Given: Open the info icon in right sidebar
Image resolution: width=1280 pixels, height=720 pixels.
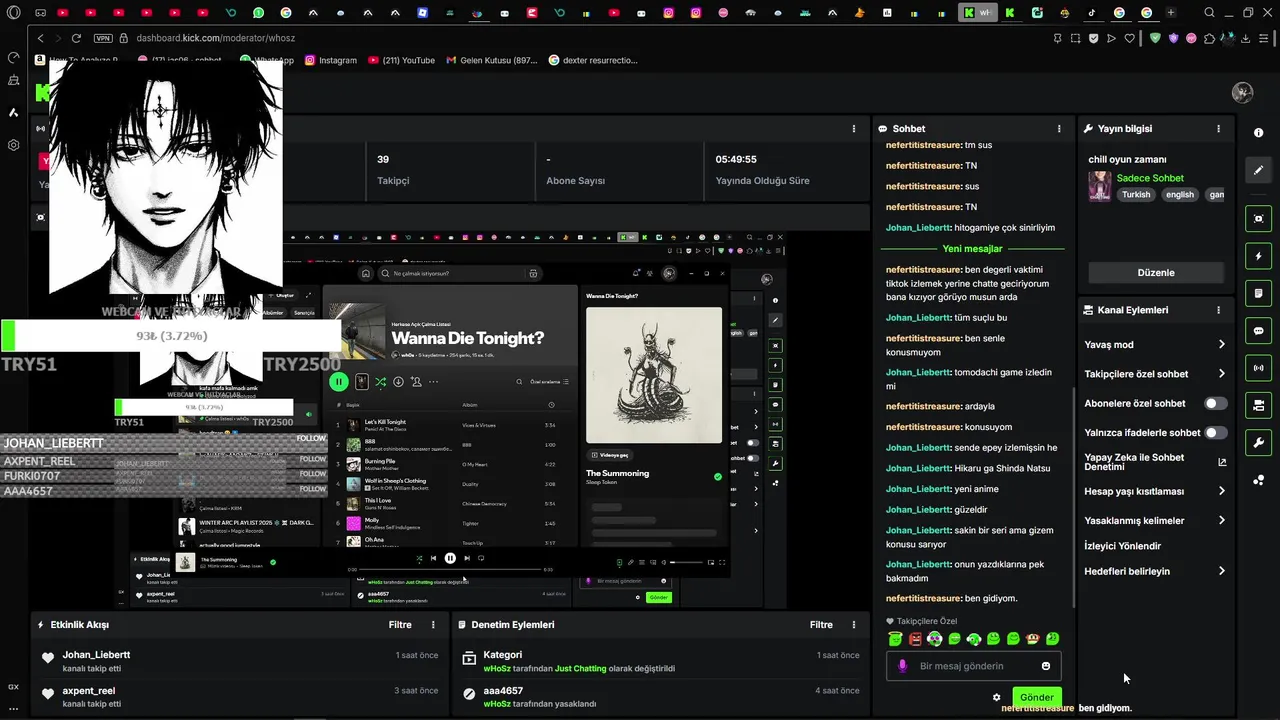Looking at the screenshot, I should (x=1258, y=132).
